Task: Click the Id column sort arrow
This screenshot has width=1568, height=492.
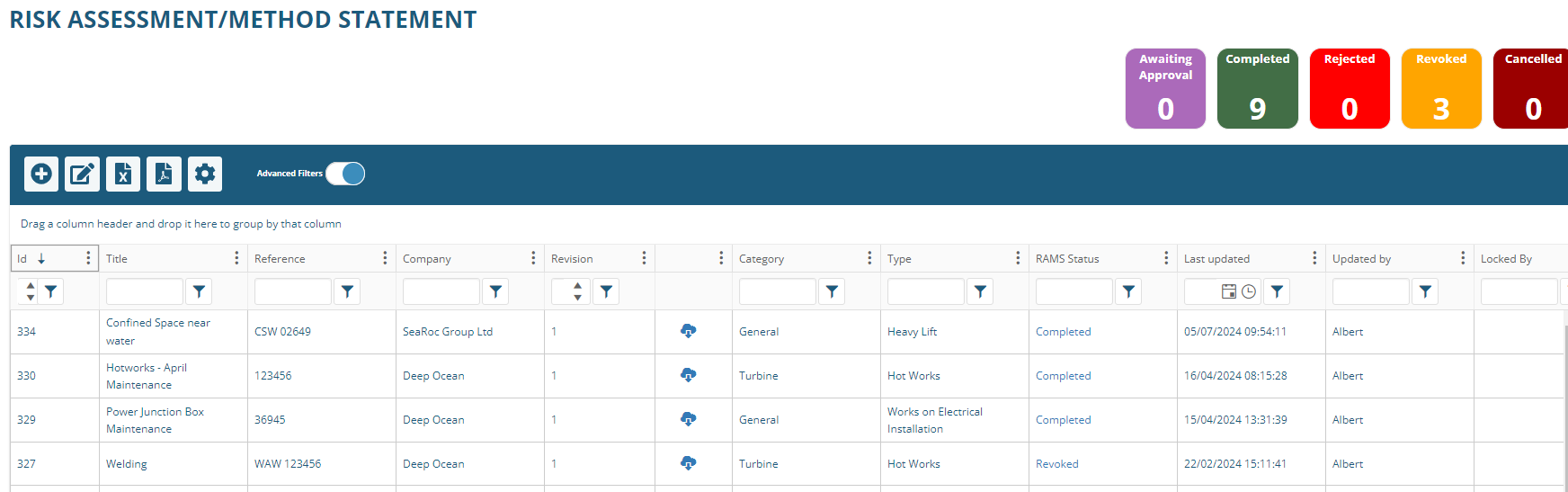Action: [41, 258]
